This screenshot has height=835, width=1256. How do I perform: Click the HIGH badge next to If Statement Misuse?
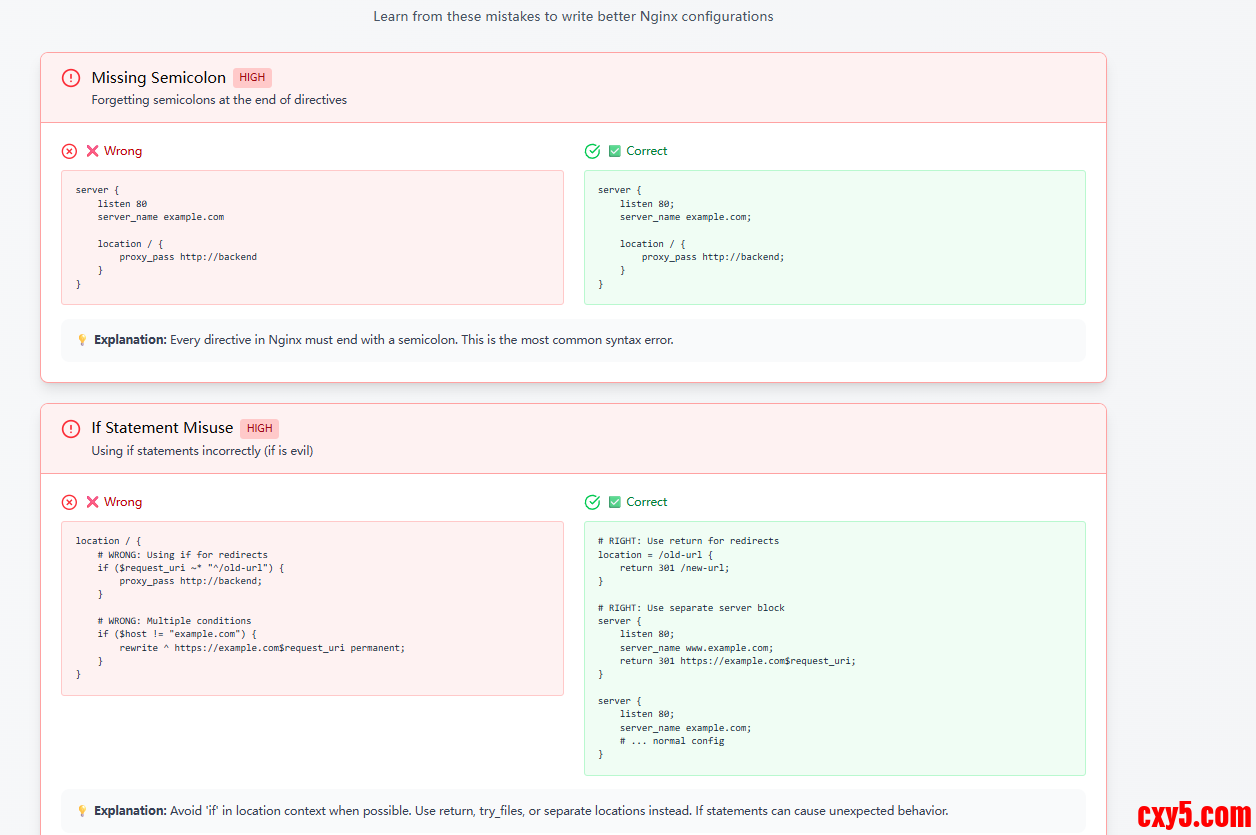[259, 429]
